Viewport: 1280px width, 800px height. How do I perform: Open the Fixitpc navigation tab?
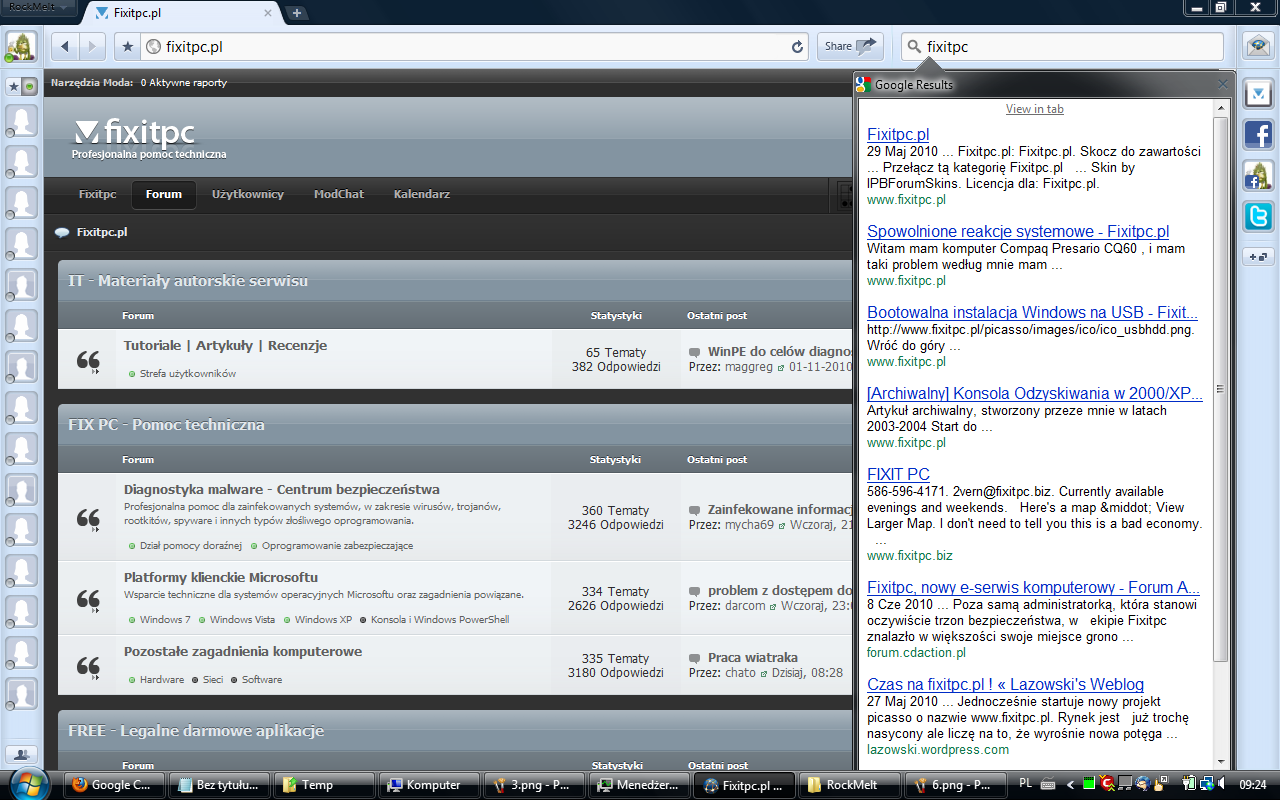98,194
